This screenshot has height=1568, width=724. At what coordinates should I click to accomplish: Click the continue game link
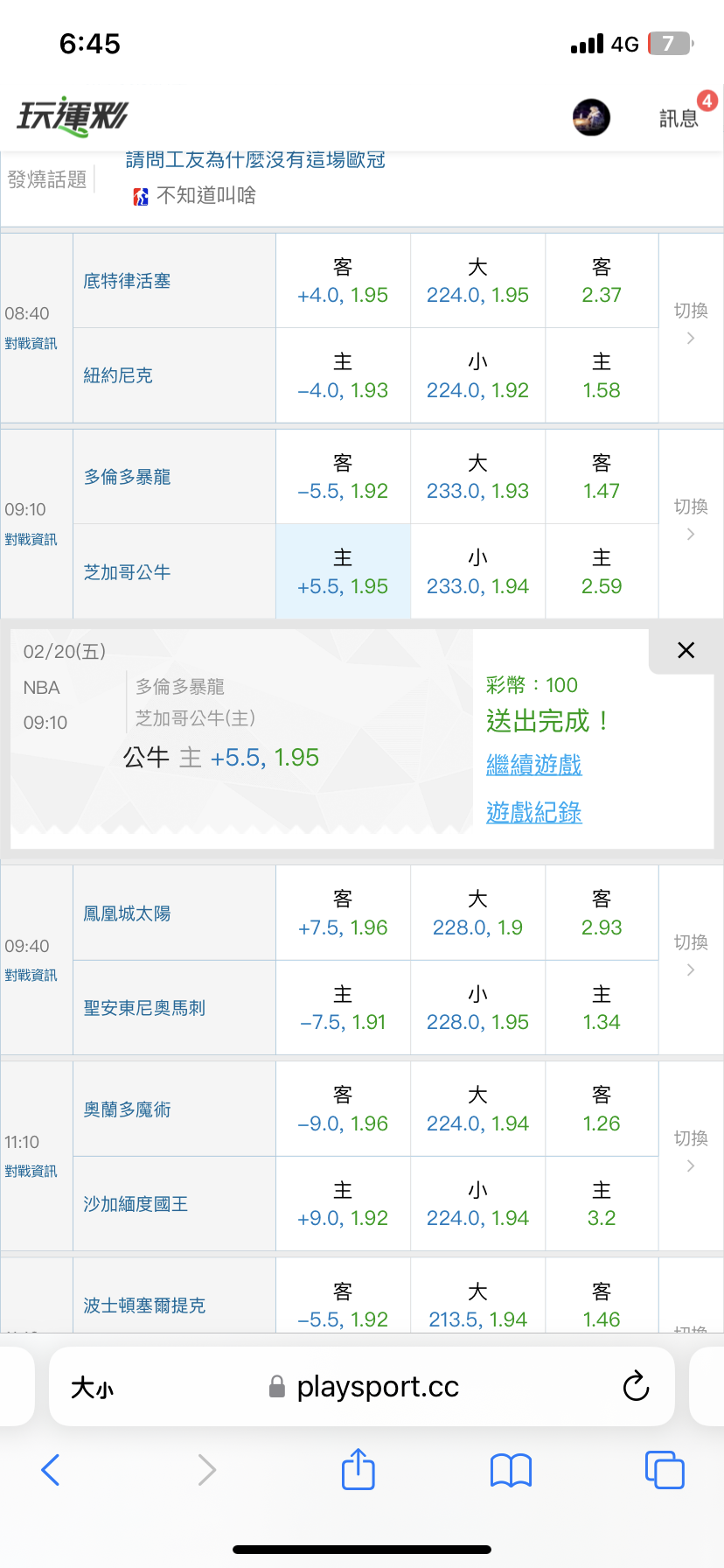click(x=533, y=766)
